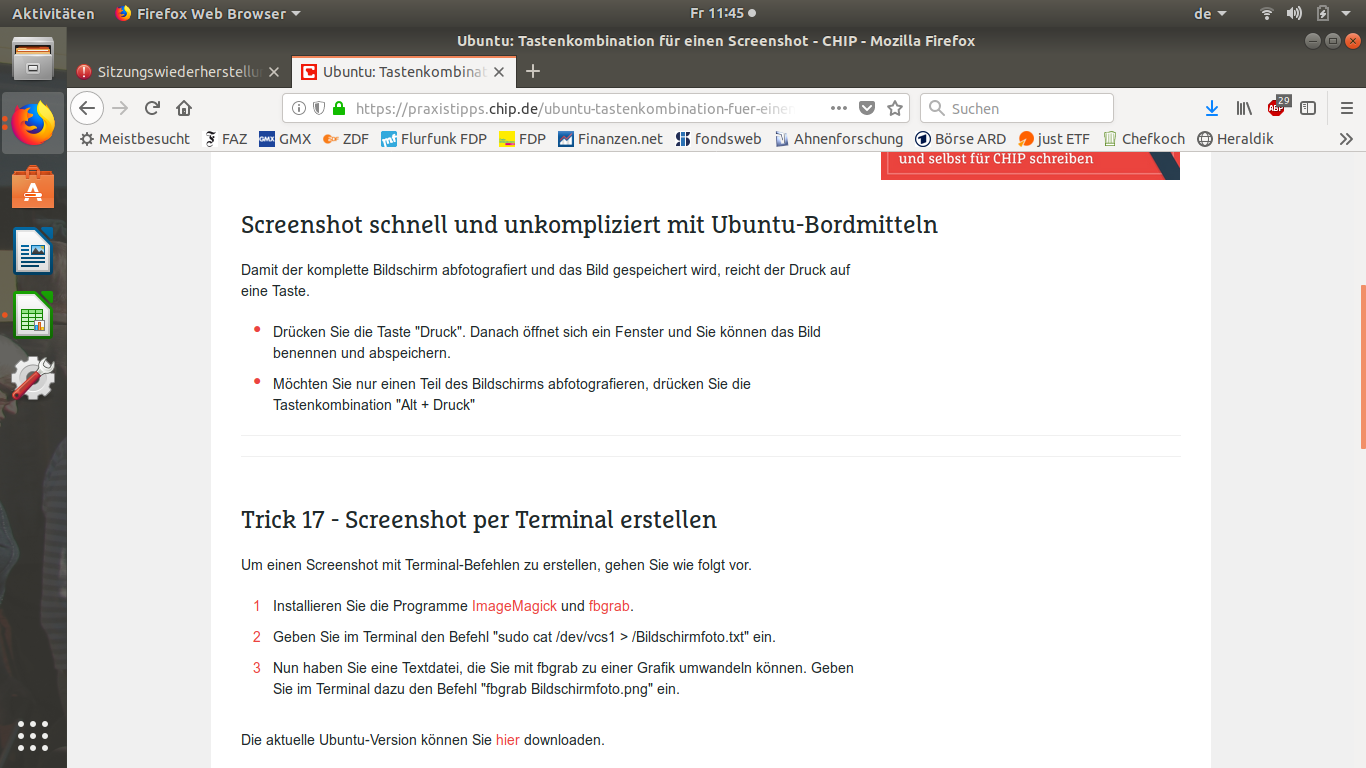The height and width of the screenshot is (768, 1366).
Task: Click the heading 'Screenshot schnell und unkompliziert mit Ubuntu-Bordmitteln'
Action: (590, 225)
